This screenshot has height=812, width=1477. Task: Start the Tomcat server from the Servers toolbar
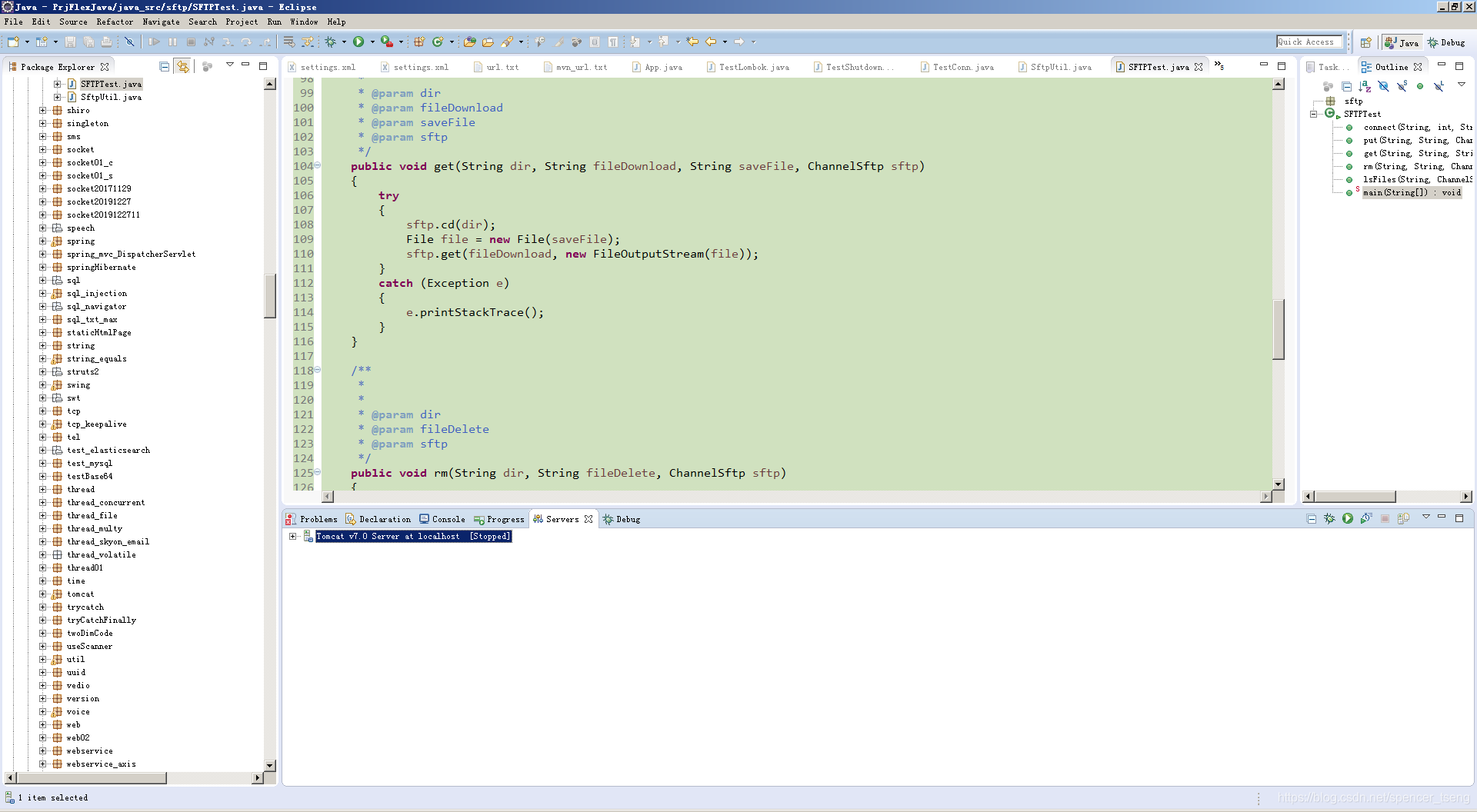click(x=1347, y=518)
